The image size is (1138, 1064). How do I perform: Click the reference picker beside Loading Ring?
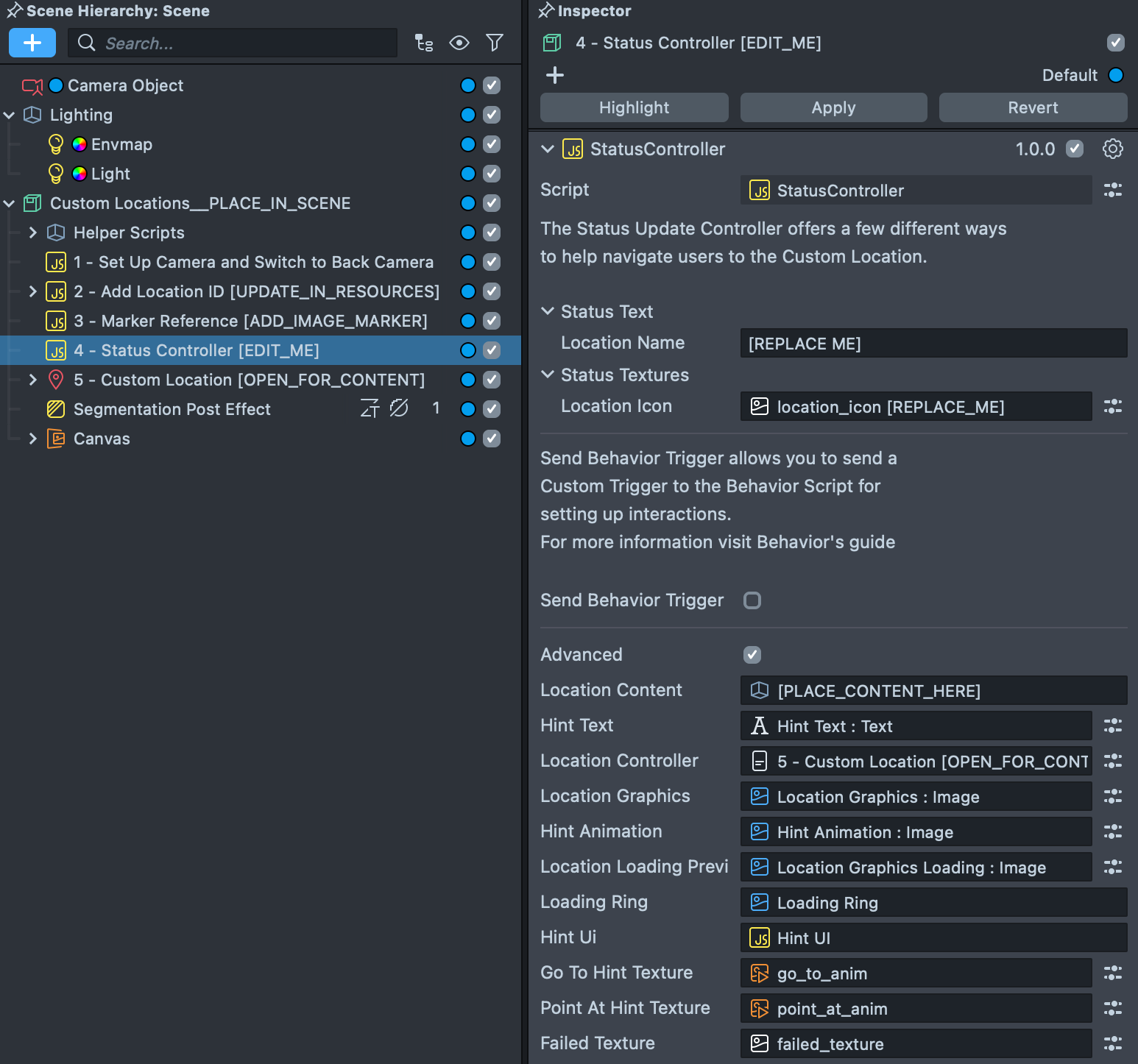[x=1112, y=903]
